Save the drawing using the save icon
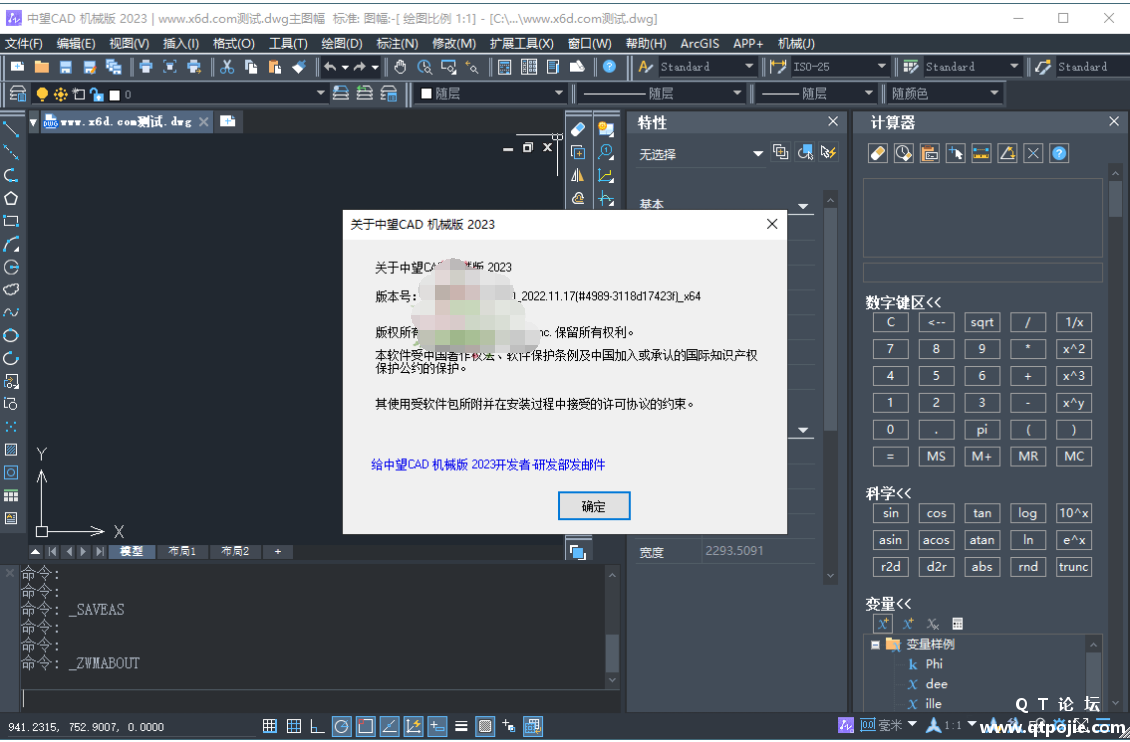 pyautogui.click(x=66, y=67)
